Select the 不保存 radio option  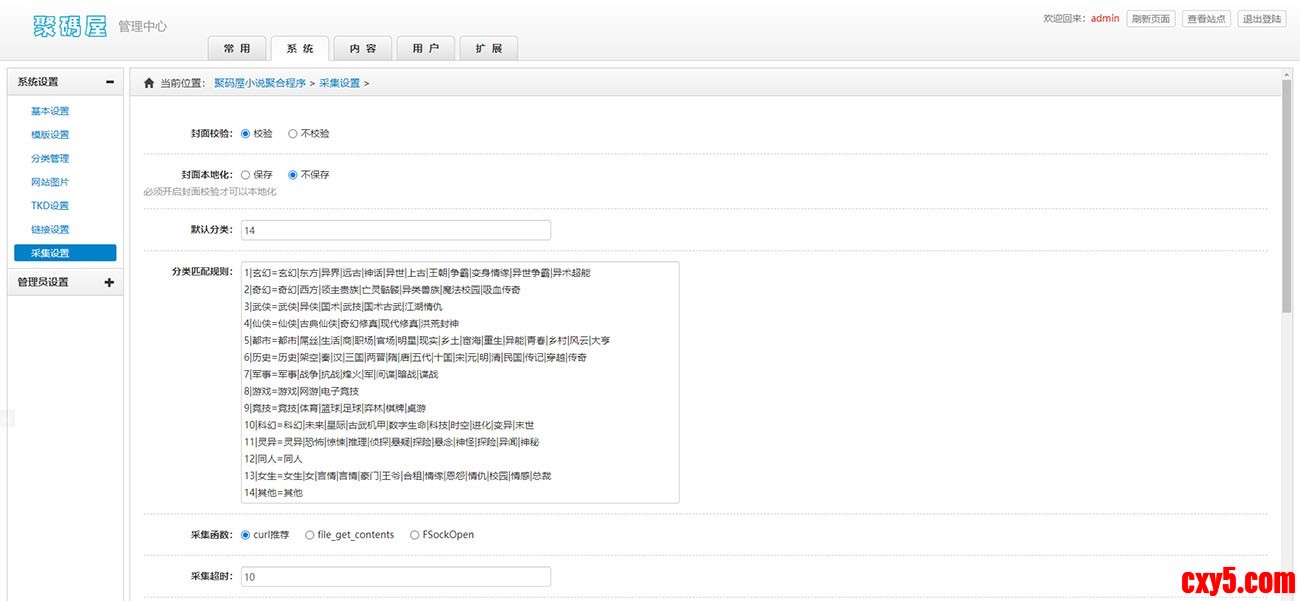pos(292,175)
